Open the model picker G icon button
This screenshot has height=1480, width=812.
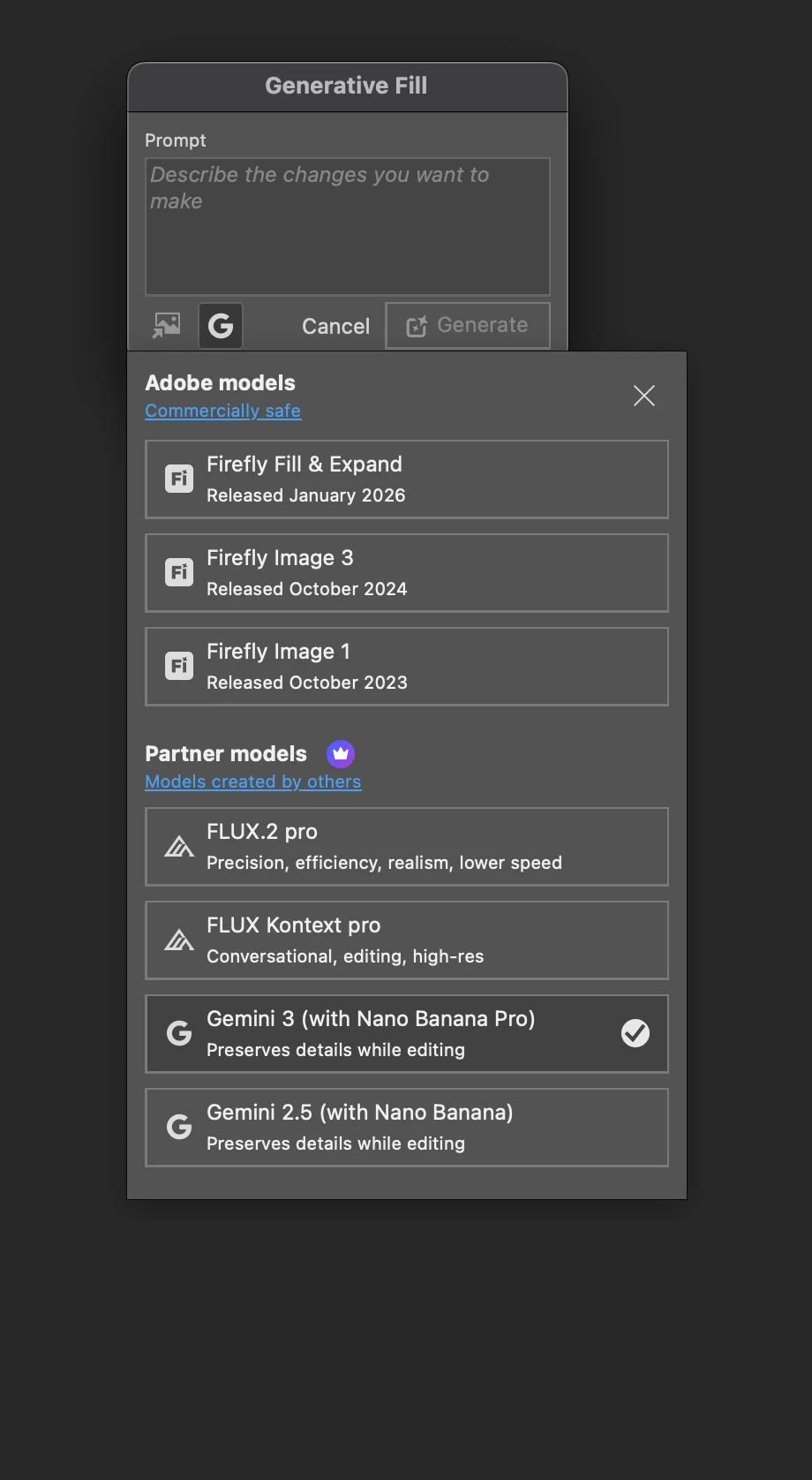click(x=221, y=326)
